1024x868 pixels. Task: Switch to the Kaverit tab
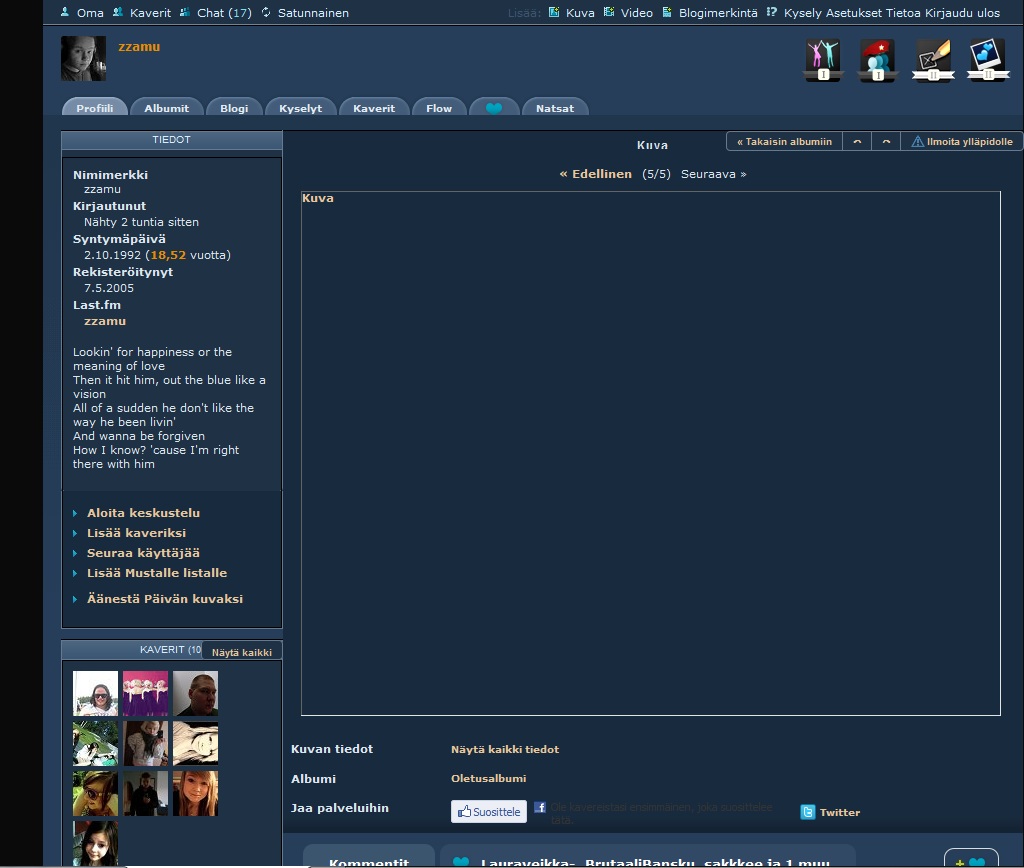point(374,108)
